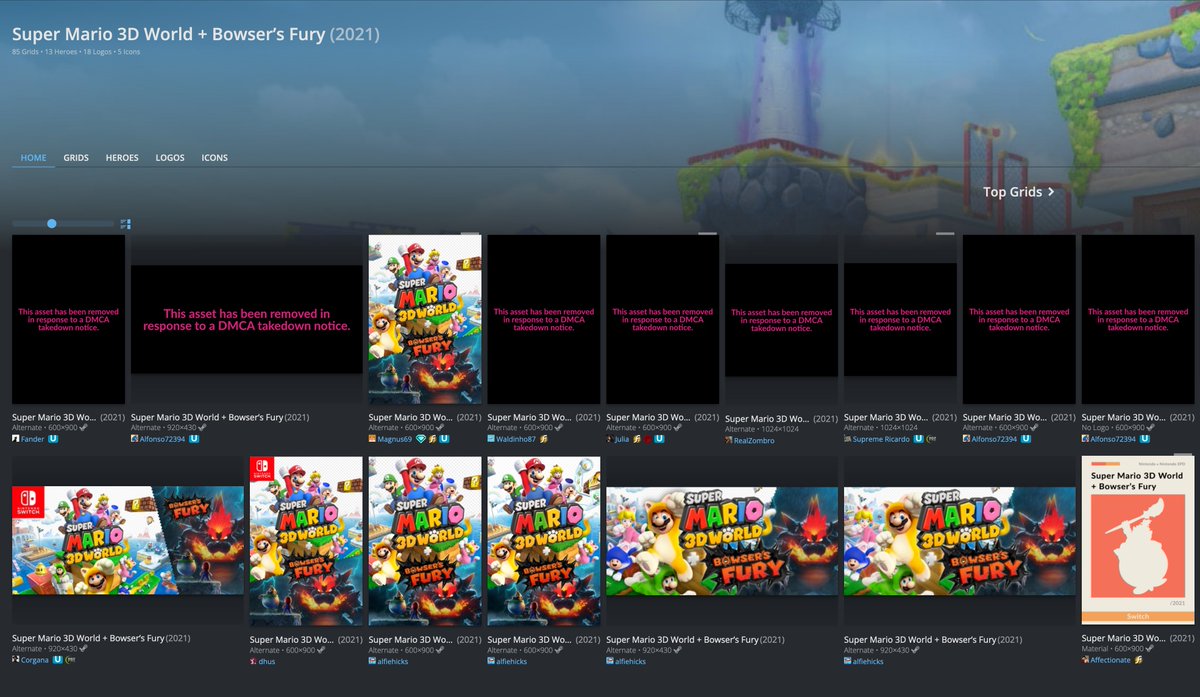Open Fander's removed grid thumbnail
The image size is (1200, 697).
coord(68,319)
